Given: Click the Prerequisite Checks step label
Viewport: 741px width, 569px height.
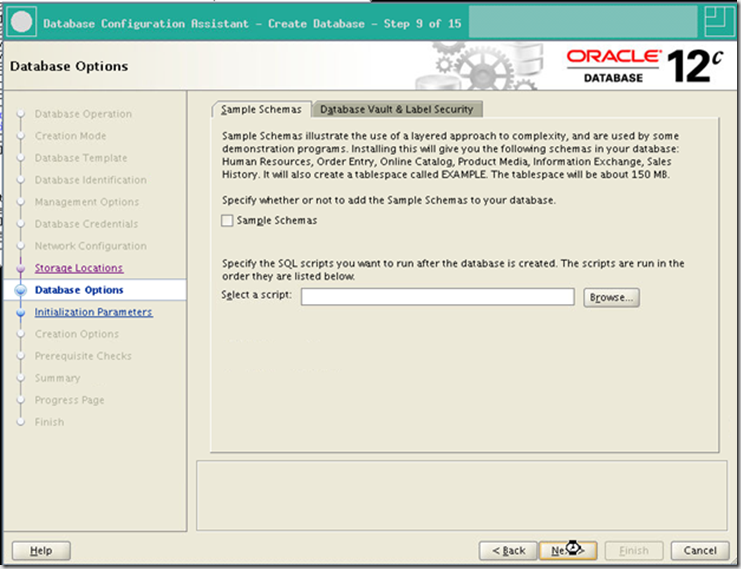Looking at the screenshot, I should pyautogui.click(x=83, y=356).
